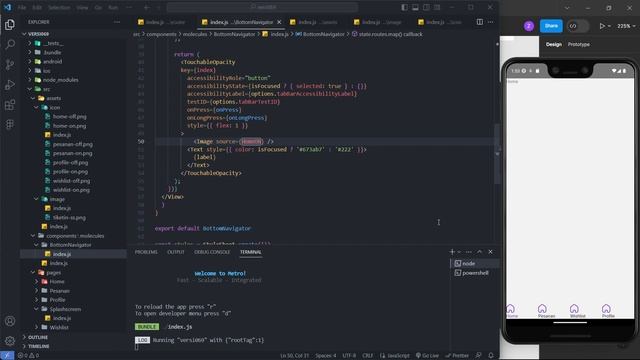Expand the node_modules folder
The width and height of the screenshot is (640, 360).
60,80
